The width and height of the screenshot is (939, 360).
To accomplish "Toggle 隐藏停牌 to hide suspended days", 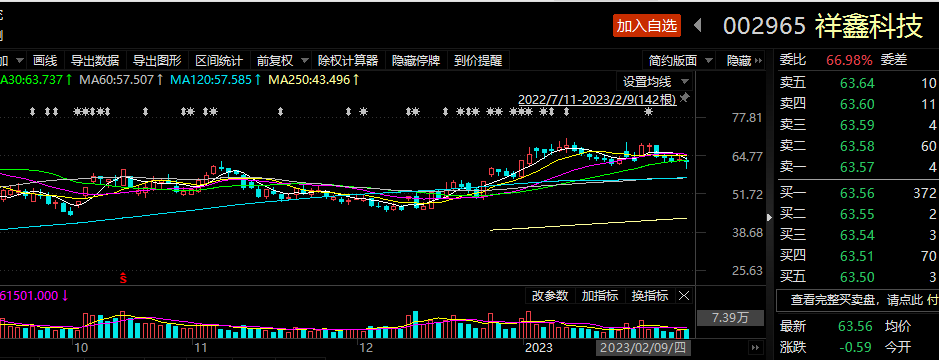I will (x=416, y=60).
